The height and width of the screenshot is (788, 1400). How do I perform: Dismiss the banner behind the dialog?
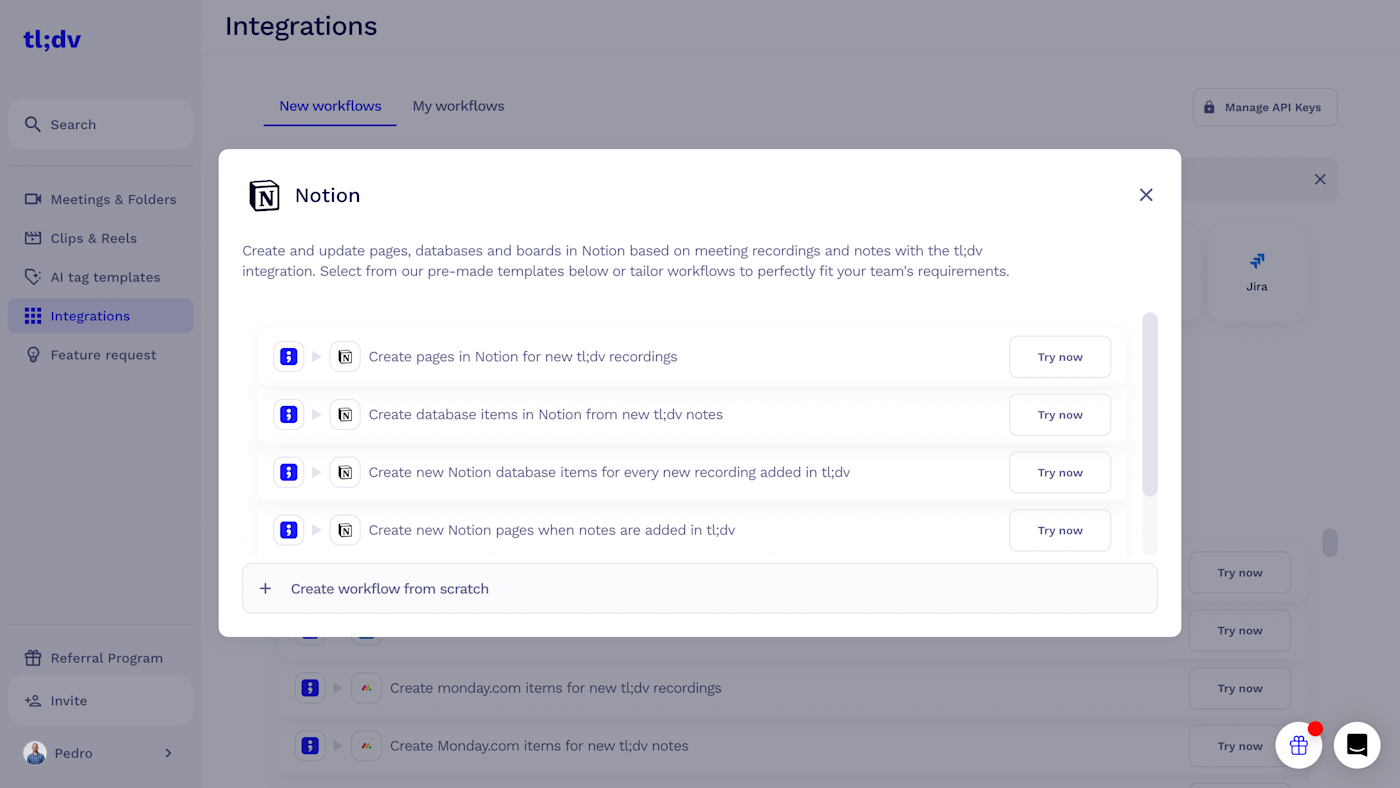click(1320, 180)
